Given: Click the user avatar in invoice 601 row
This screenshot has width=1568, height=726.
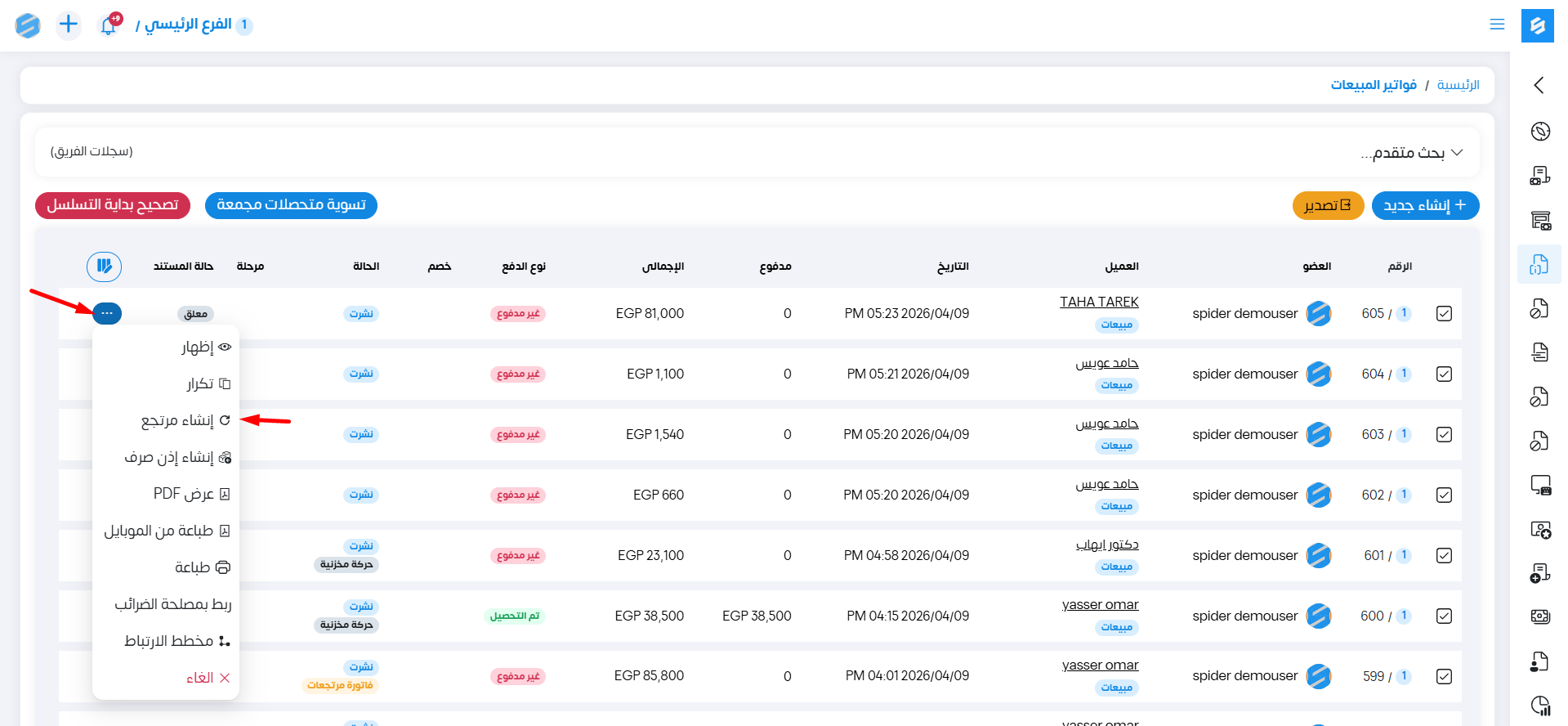Looking at the screenshot, I should (1319, 555).
